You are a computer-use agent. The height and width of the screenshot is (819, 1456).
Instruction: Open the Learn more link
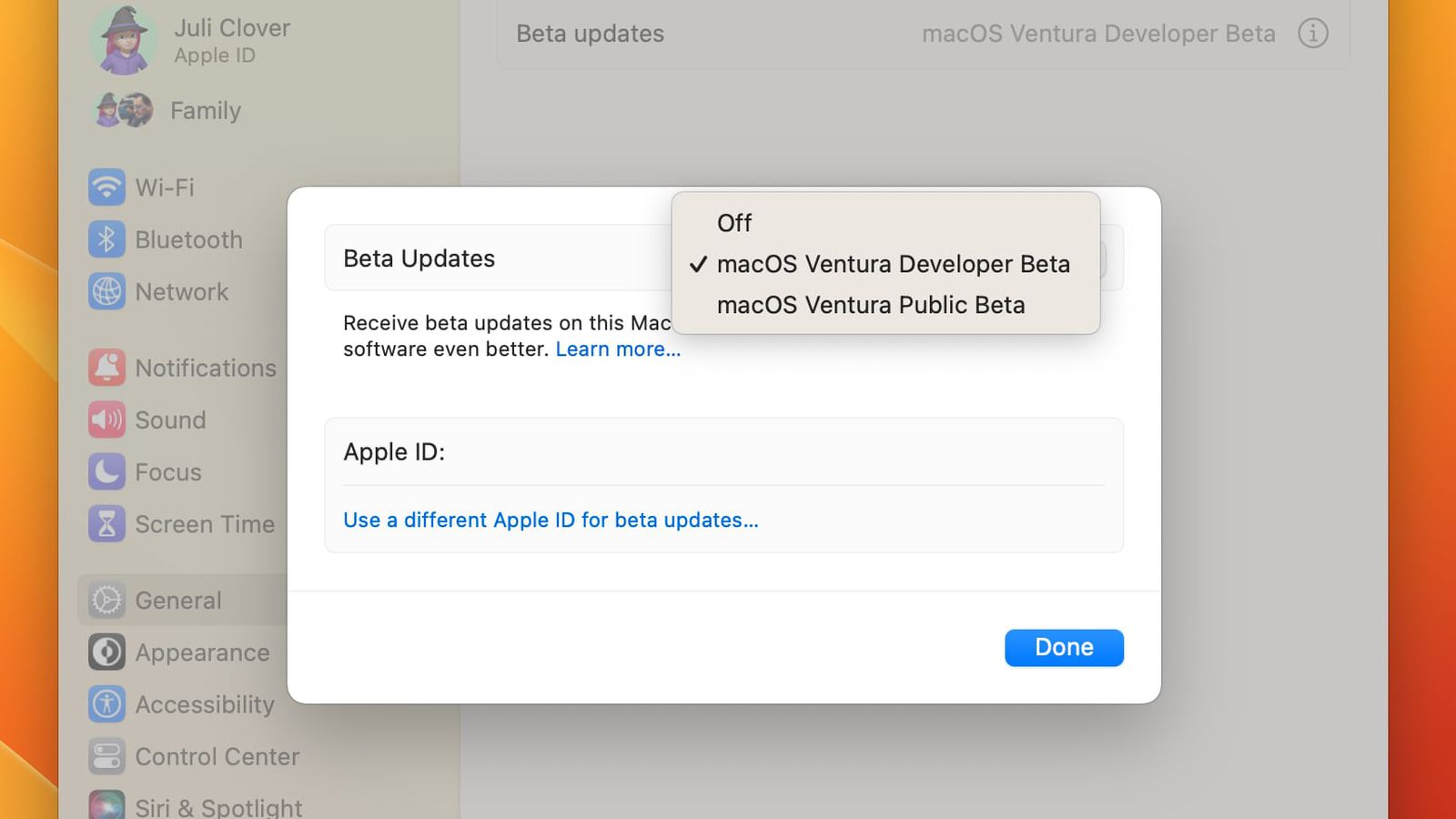[x=618, y=349]
